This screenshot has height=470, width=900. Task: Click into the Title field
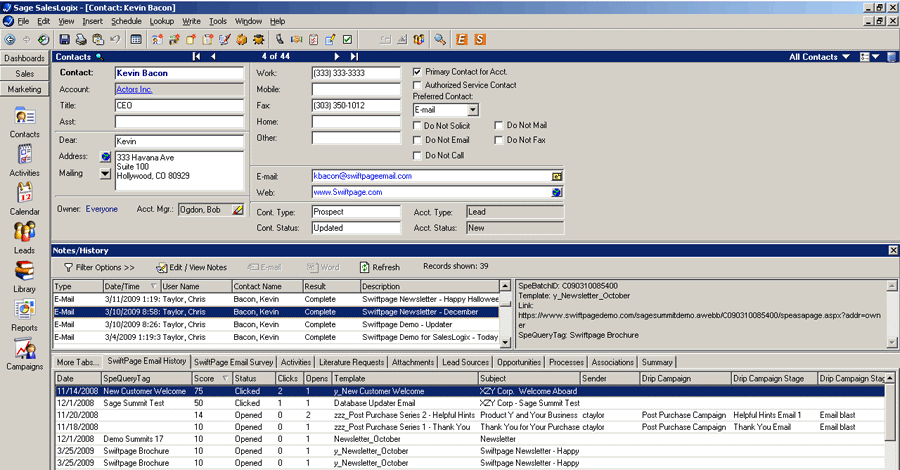pyautogui.click(x=179, y=106)
